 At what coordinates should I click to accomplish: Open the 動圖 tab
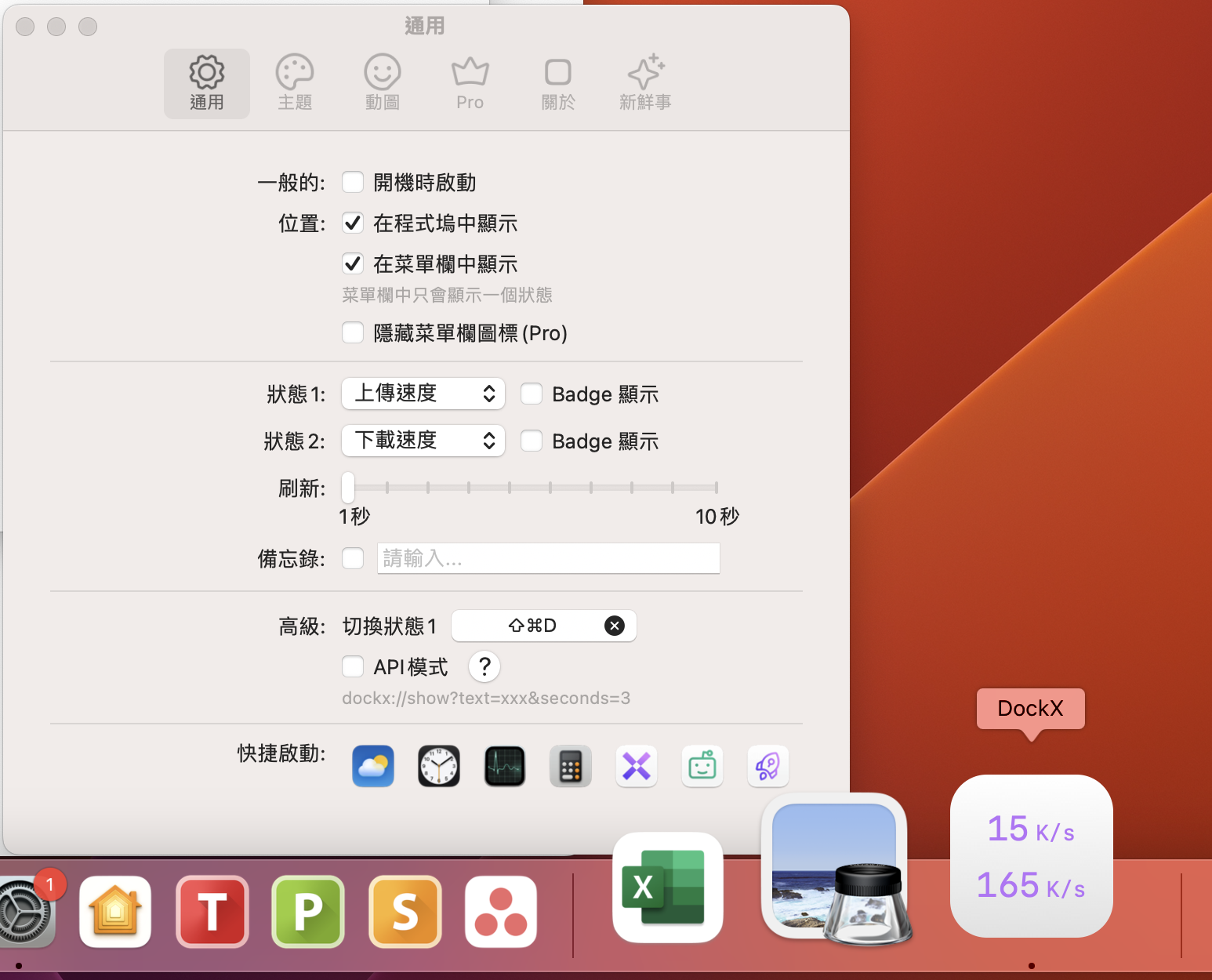383,84
